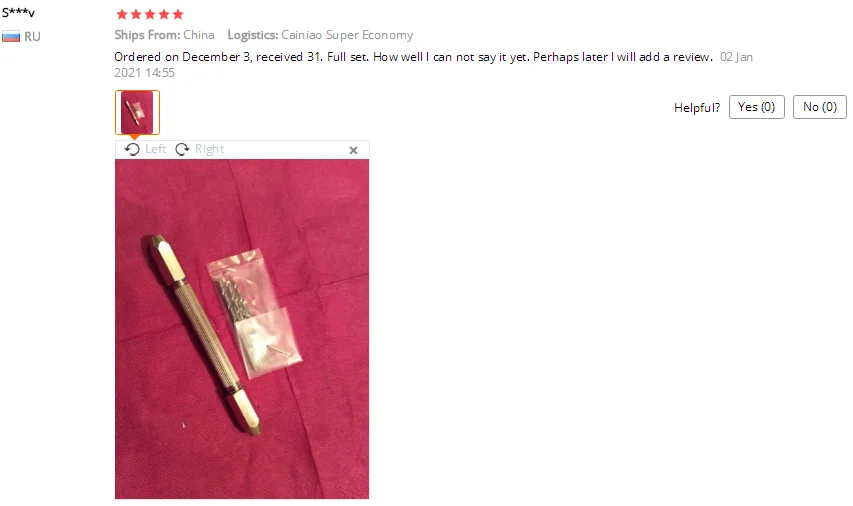Click the third red rating star

pos(150,14)
